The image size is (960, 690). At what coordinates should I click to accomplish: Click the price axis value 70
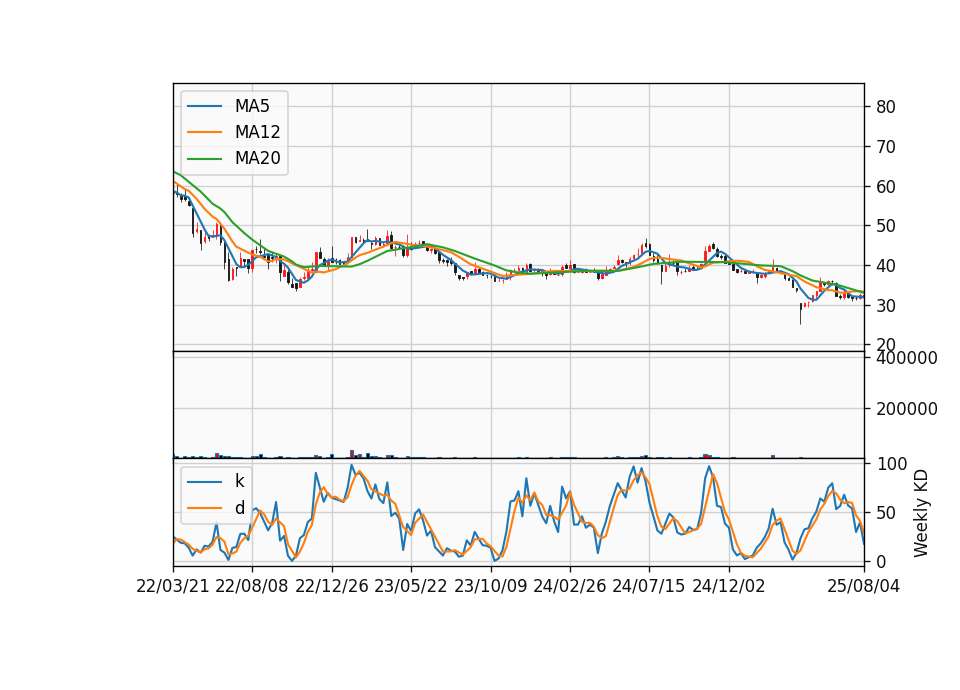point(886,147)
